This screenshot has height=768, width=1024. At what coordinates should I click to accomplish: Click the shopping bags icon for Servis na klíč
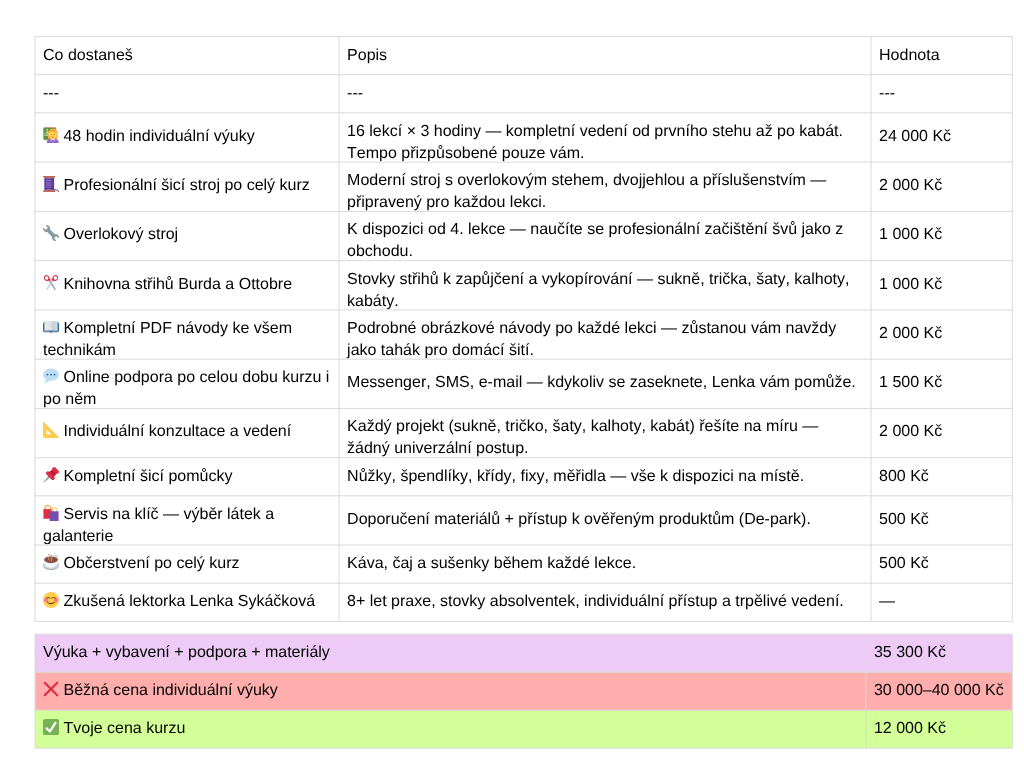tap(51, 514)
